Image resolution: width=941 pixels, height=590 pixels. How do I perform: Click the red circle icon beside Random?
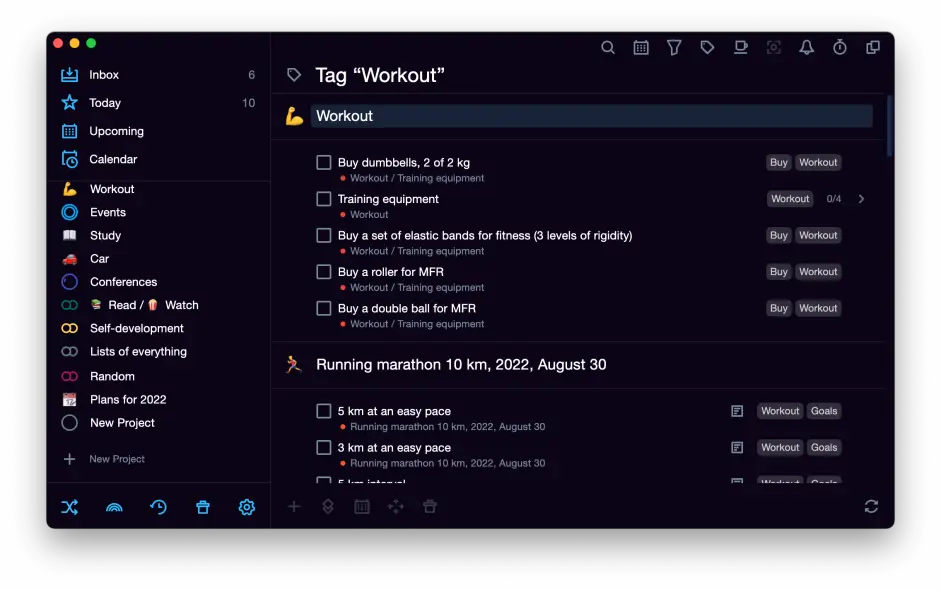tap(69, 376)
